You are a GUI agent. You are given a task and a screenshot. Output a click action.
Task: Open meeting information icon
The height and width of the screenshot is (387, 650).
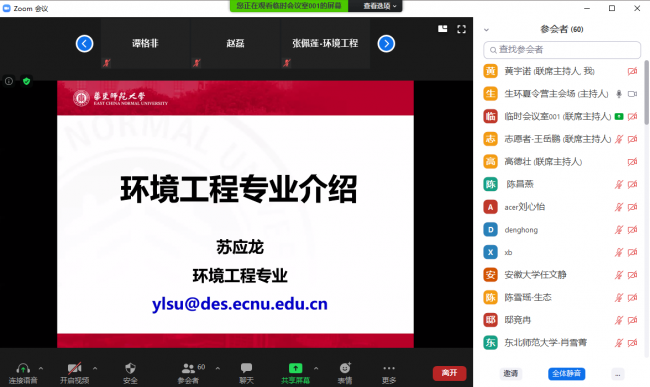tap(9, 81)
